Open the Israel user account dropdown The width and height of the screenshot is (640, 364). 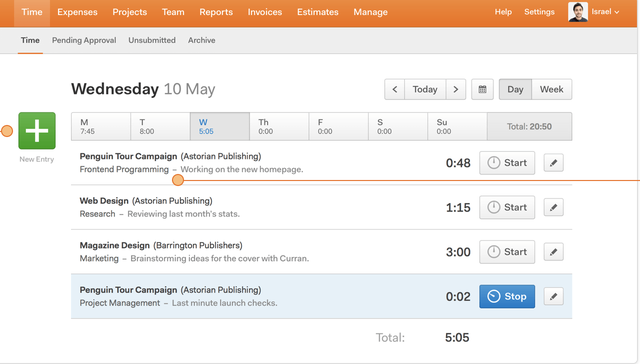point(605,12)
